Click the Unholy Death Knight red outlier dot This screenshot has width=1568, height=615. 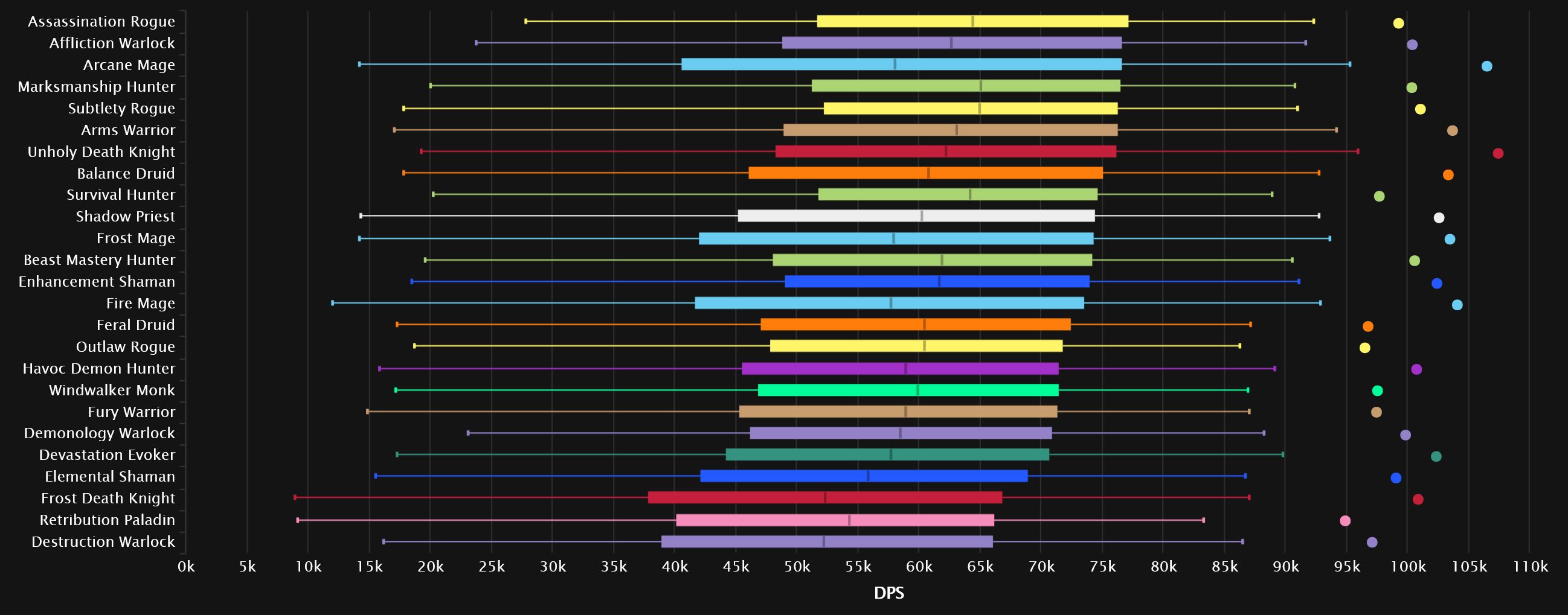1498,153
